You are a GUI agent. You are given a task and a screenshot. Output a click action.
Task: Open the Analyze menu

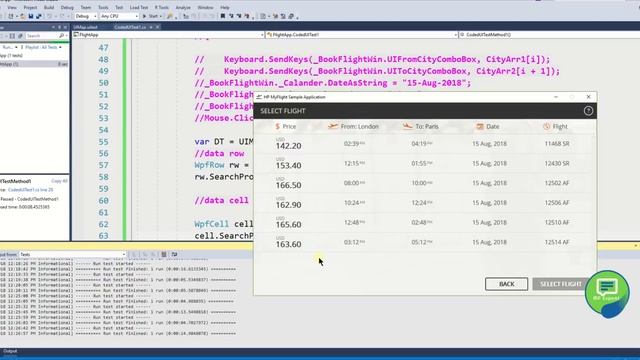[183, 7]
